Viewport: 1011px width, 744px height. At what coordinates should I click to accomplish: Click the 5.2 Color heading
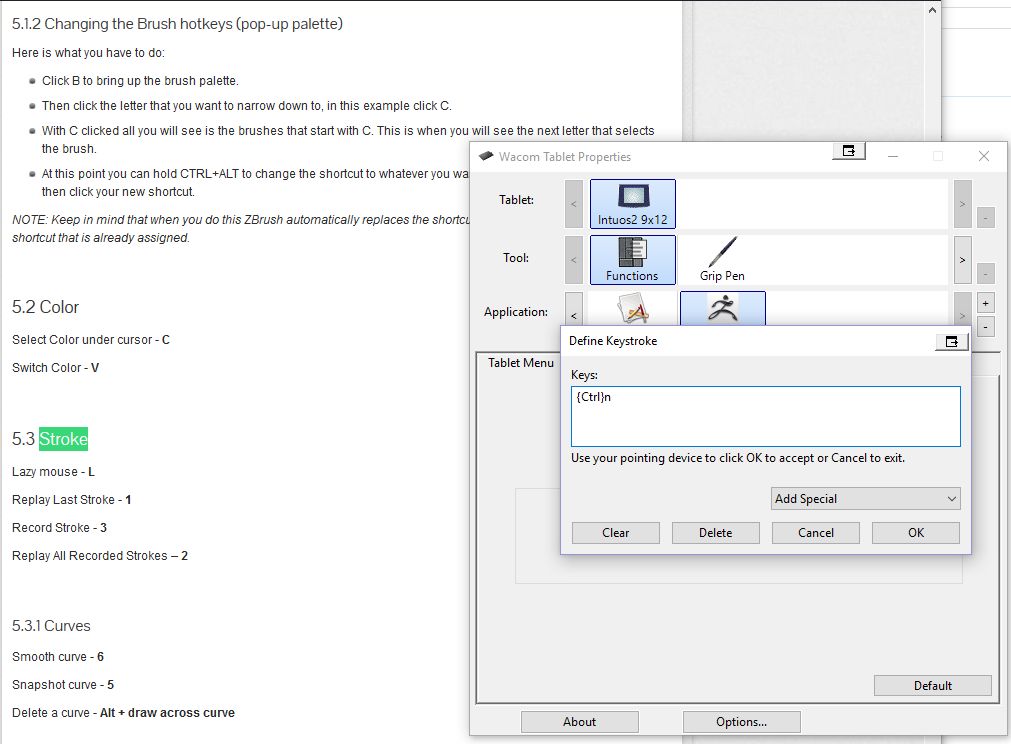(x=45, y=307)
